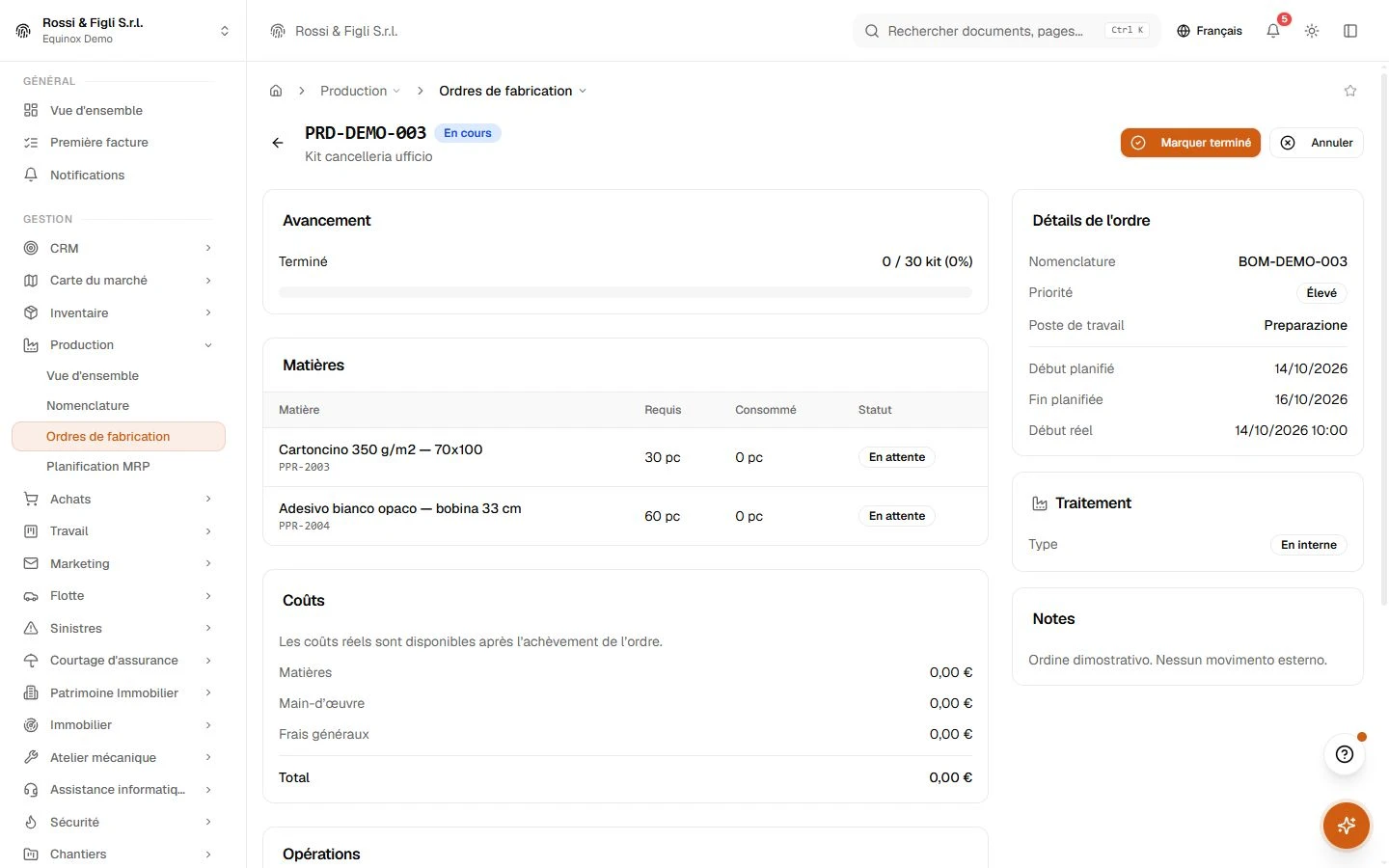1389x868 pixels.
Task: Collapse the Production sidebar section
Action: [118, 345]
